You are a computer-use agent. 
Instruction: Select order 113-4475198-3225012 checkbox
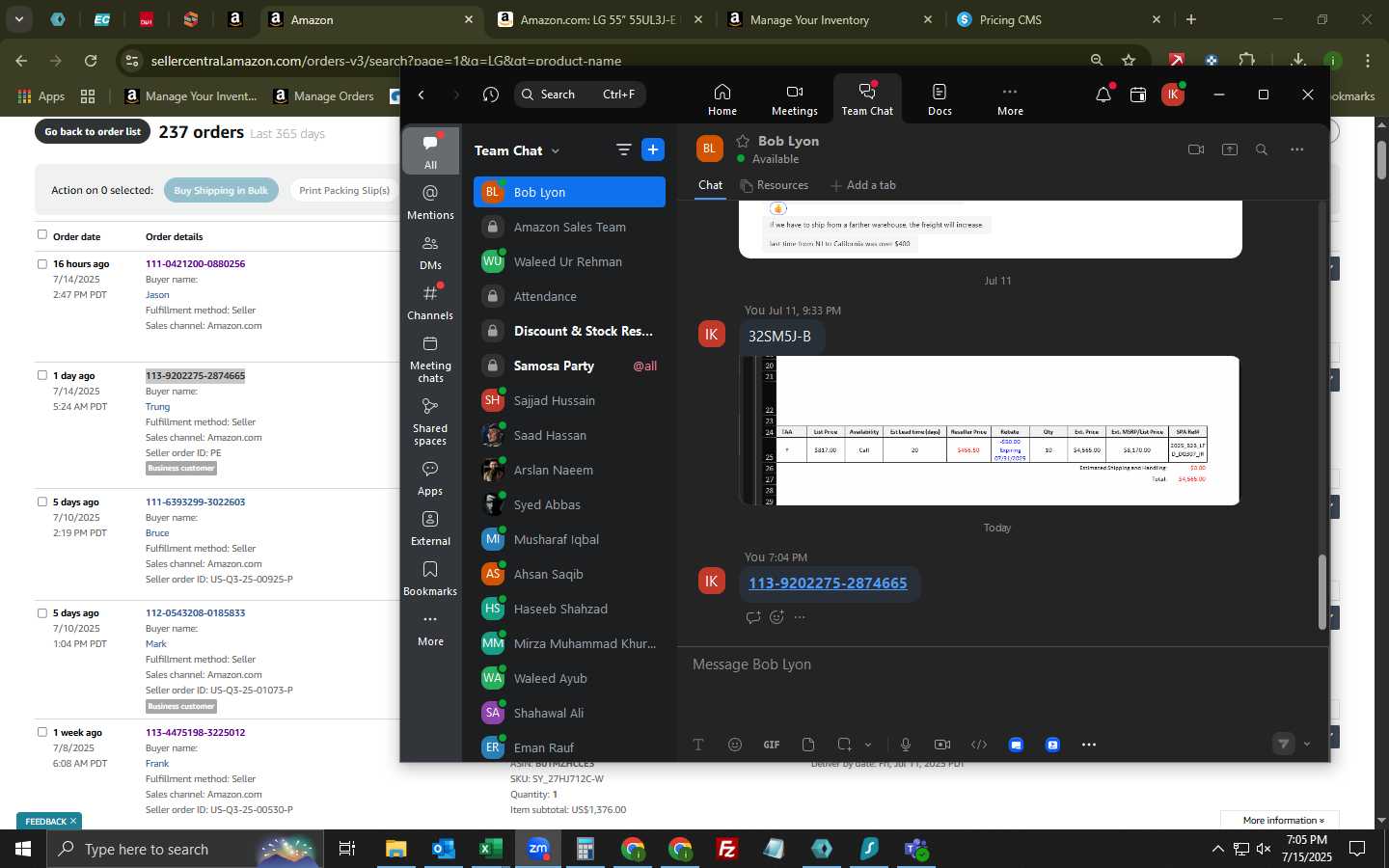[42, 732]
